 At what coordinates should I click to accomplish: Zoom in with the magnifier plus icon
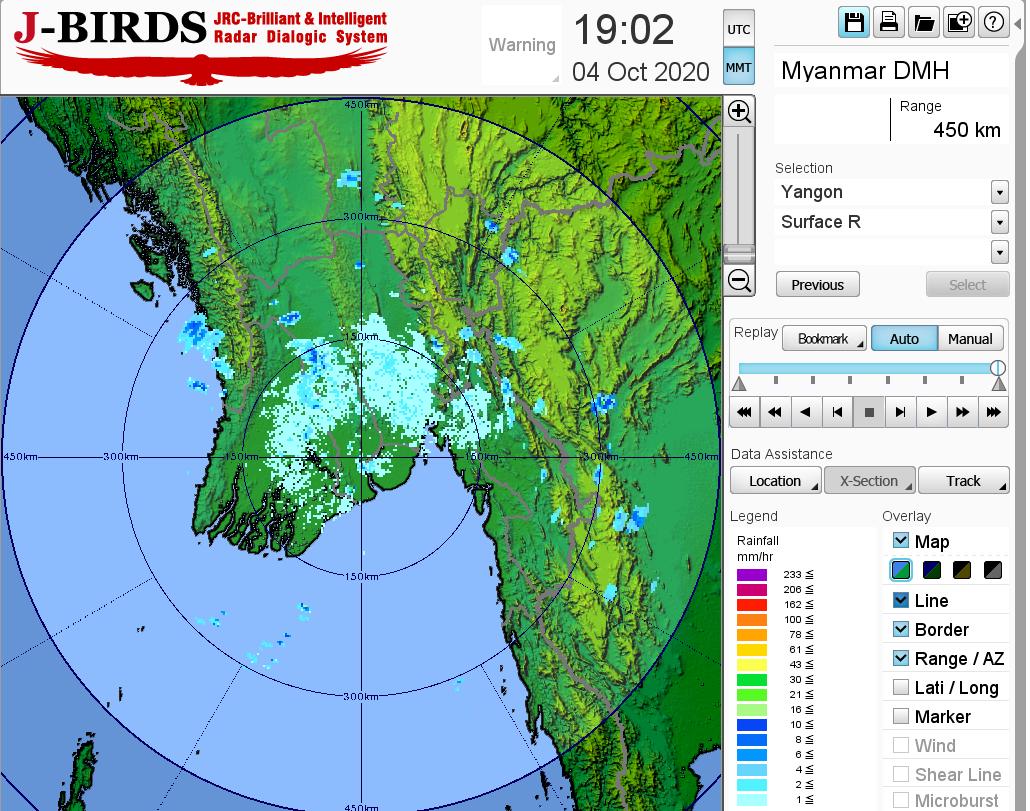[x=739, y=111]
